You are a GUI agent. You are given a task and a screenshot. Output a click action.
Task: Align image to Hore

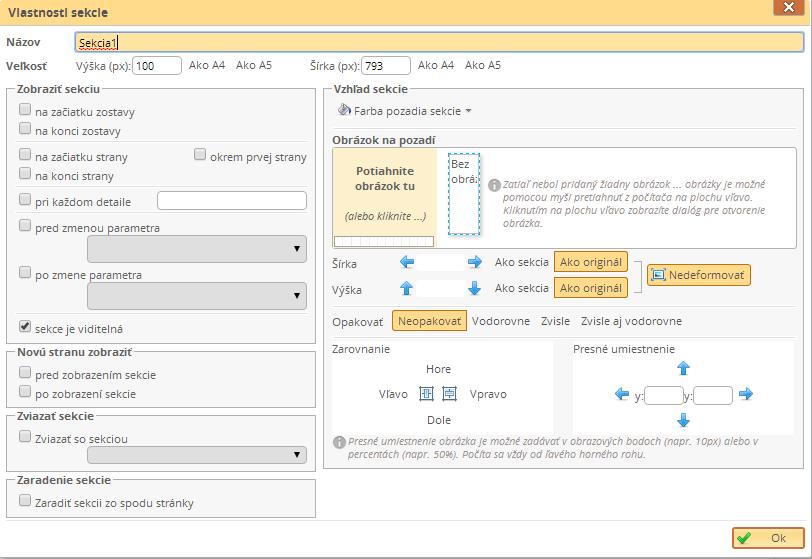click(x=438, y=369)
